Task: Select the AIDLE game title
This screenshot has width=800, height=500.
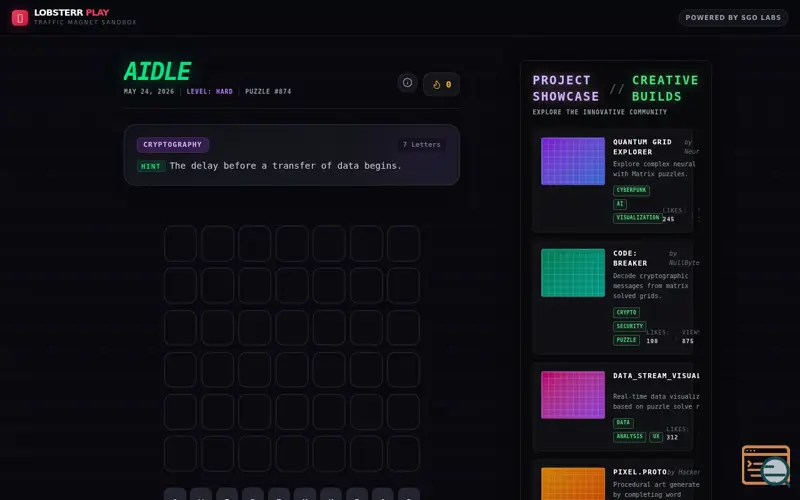Action: pyautogui.click(x=157, y=71)
